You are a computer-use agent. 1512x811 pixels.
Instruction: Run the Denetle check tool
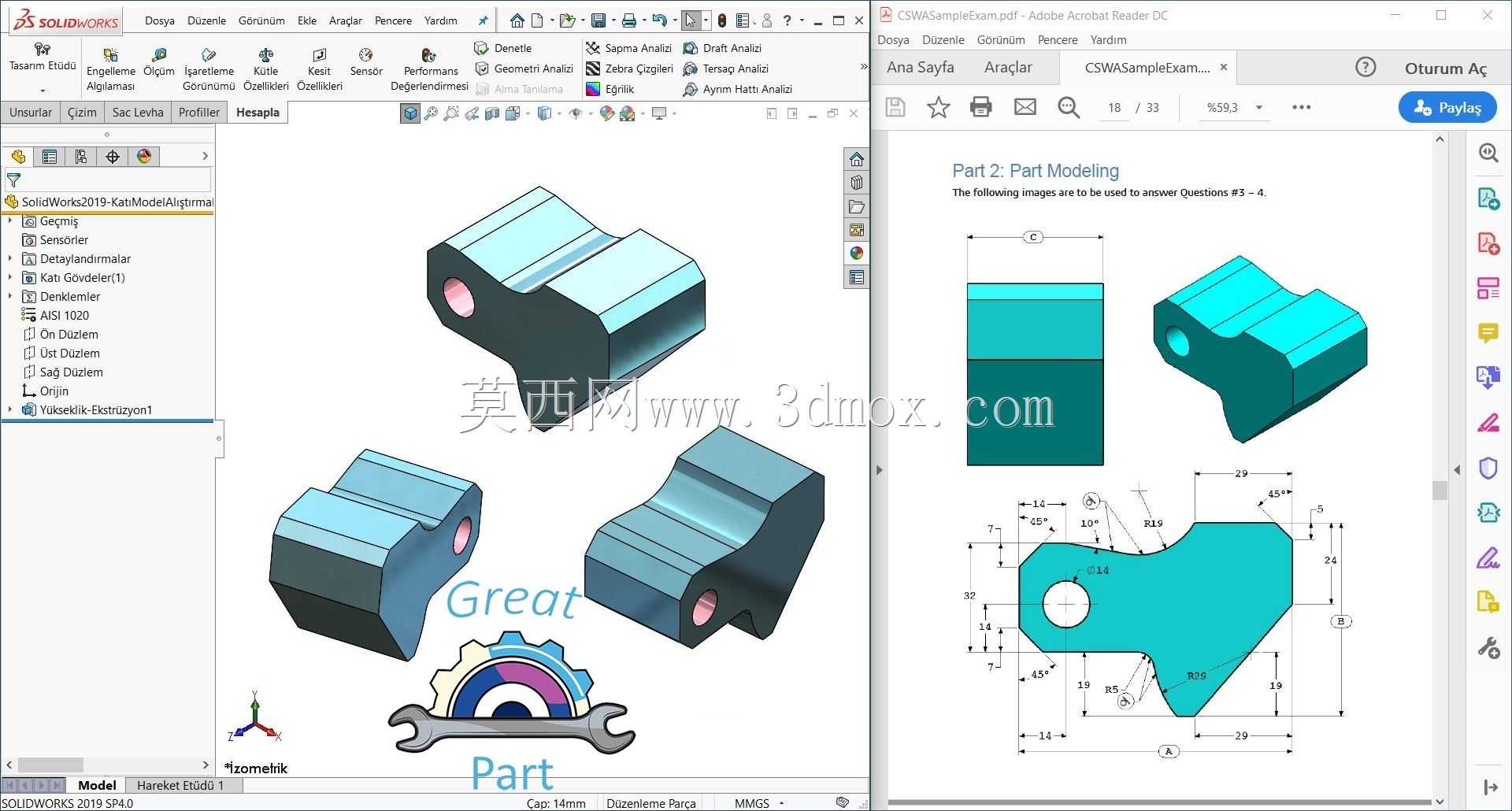pyautogui.click(x=503, y=48)
